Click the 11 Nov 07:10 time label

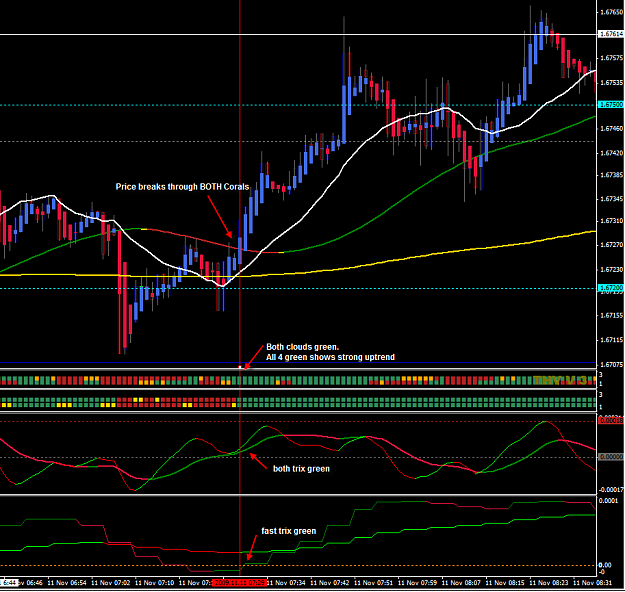(x=155, y=583)
